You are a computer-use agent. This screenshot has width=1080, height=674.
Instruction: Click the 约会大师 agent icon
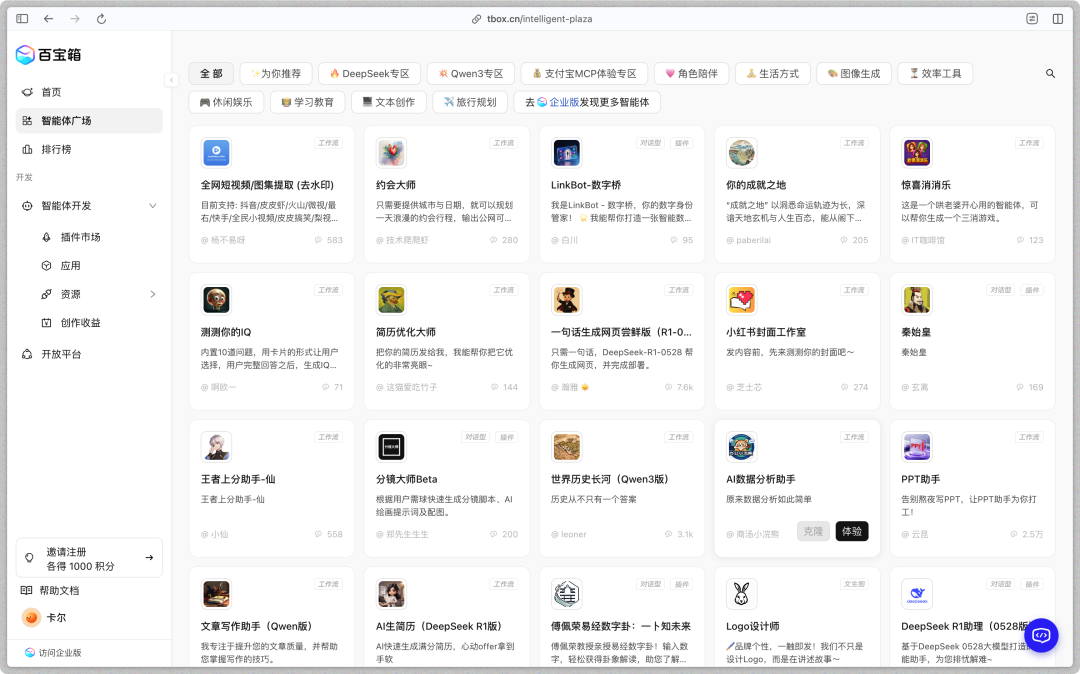[x=391, y=153]
